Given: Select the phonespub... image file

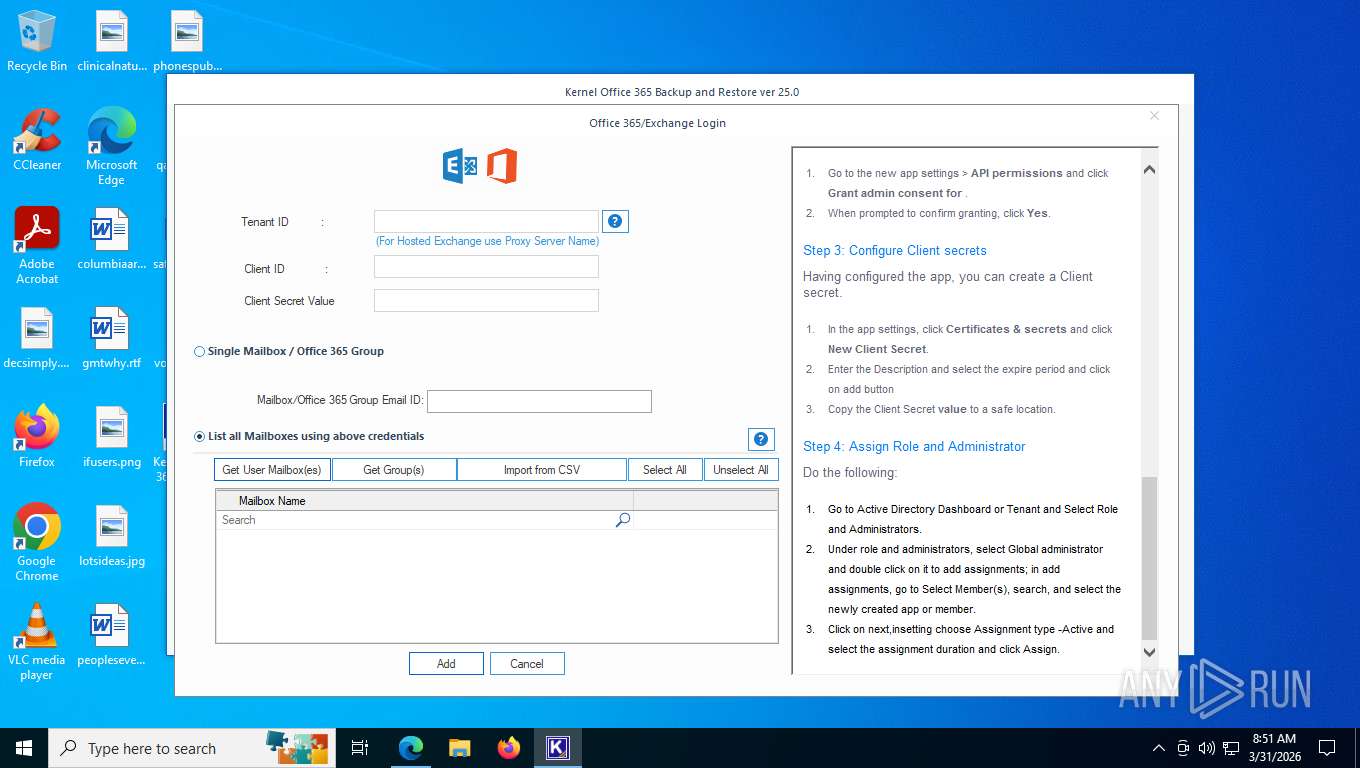Looking at the screenshot, I should pos(187,41).
